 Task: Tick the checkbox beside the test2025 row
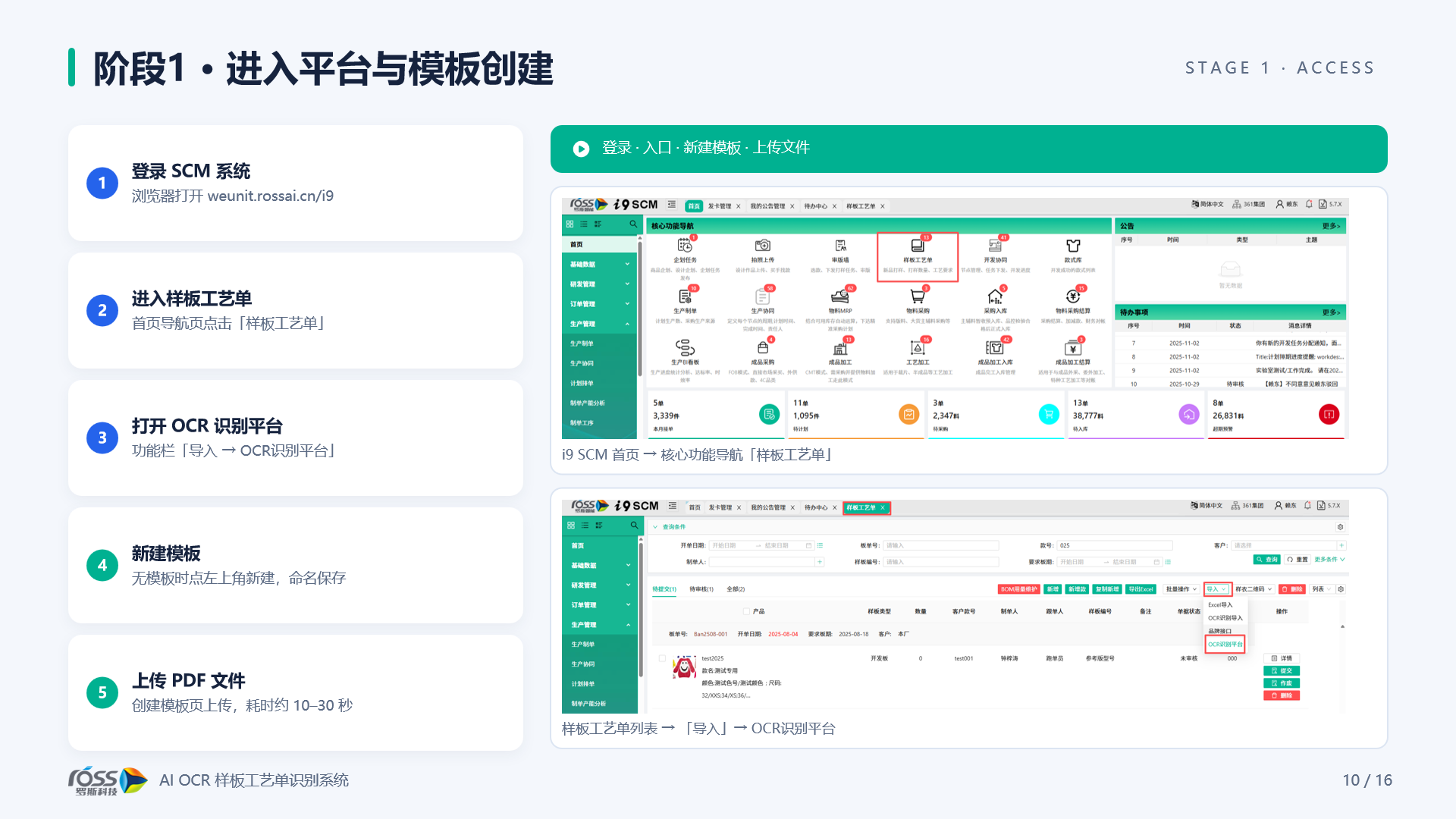click(662, 658)
